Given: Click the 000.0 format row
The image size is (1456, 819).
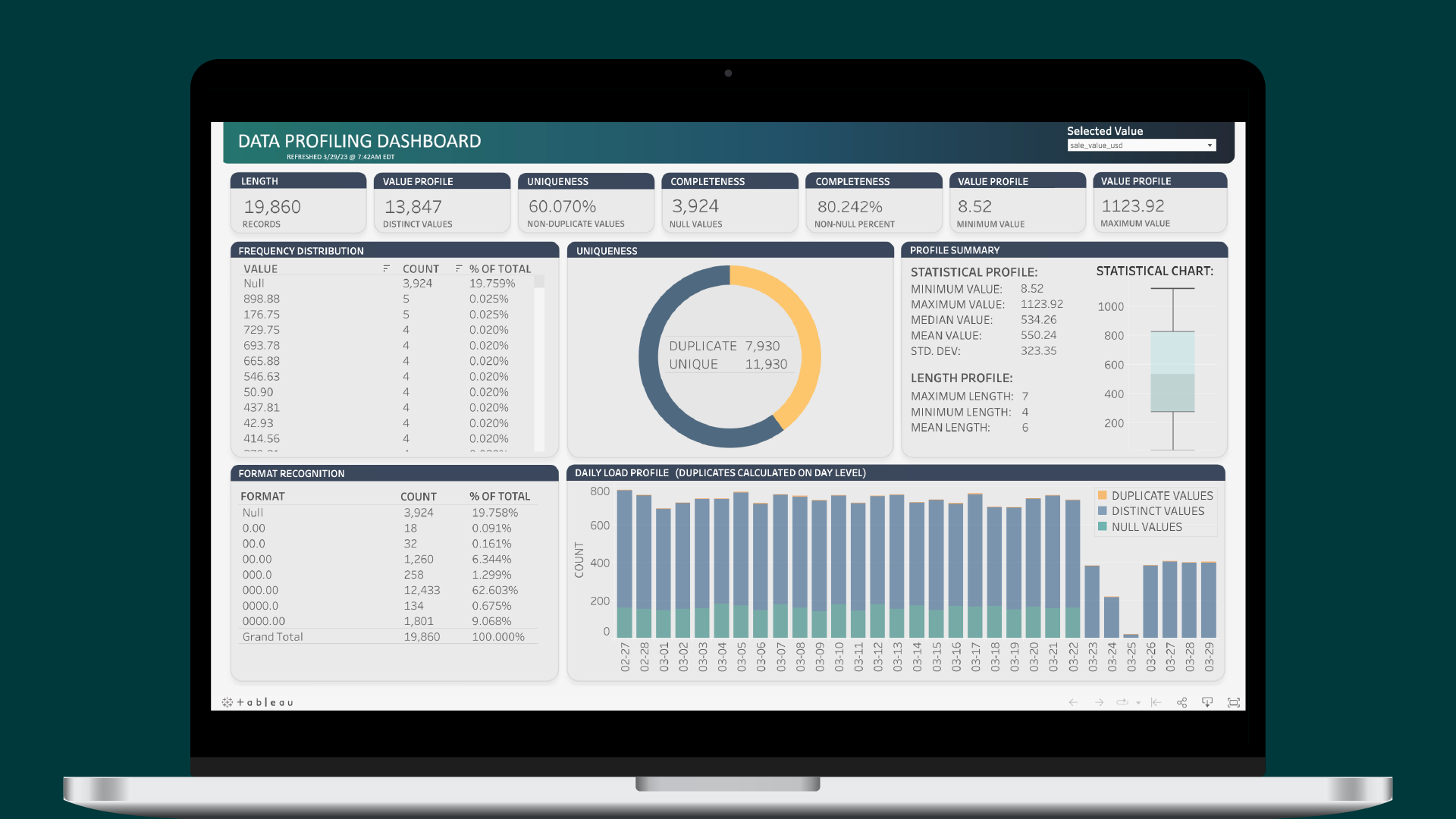Looking at the screenshot, I should pos(388,575).
